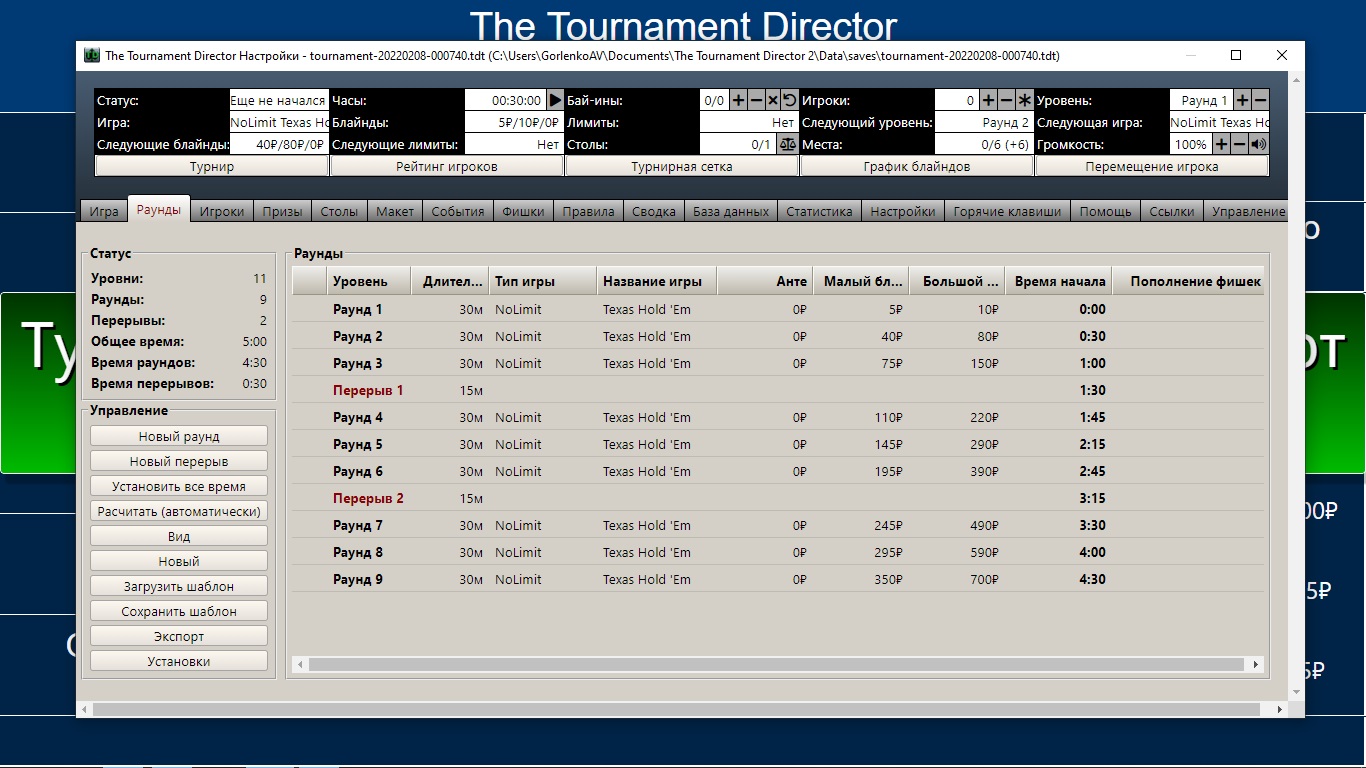The width and height of the screenshot is (1366, 768).
Task: Click the График блайндов button
Action: 917,167
